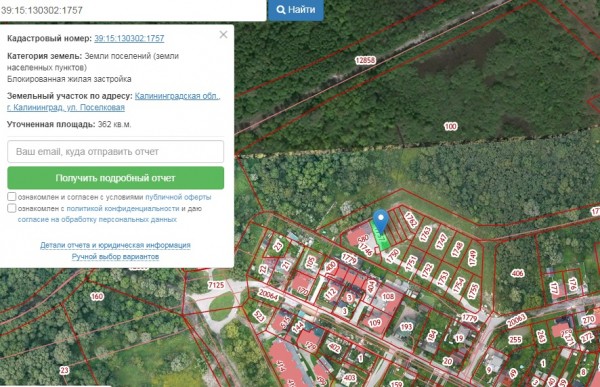Open Детали отчета и юридическая информация link
The height and width of the screenshot is (387, 600).
pos(115,245)
